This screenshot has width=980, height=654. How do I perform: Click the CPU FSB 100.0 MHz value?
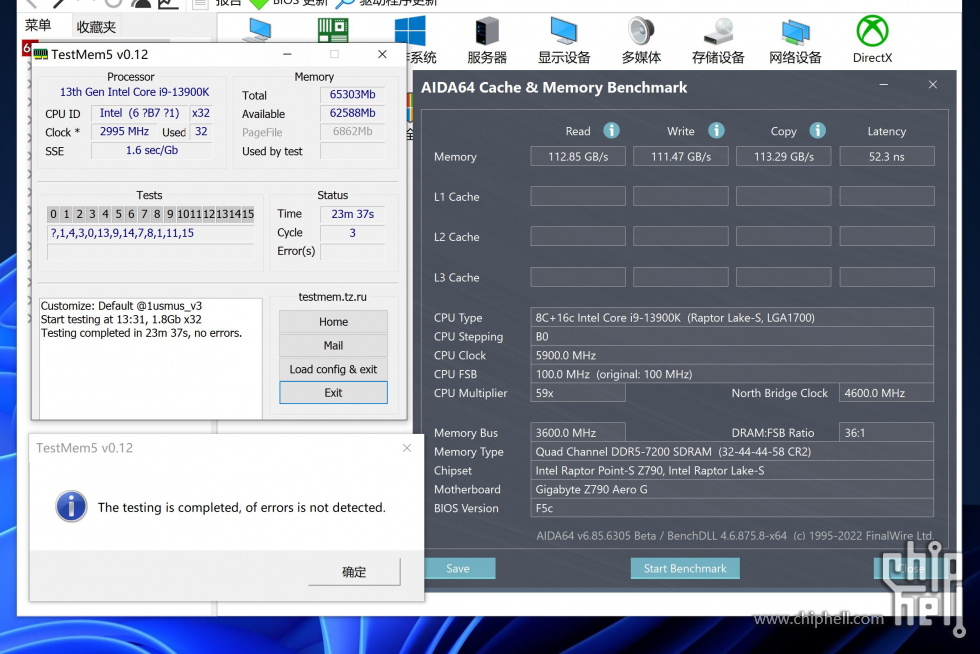coord(732,374)
